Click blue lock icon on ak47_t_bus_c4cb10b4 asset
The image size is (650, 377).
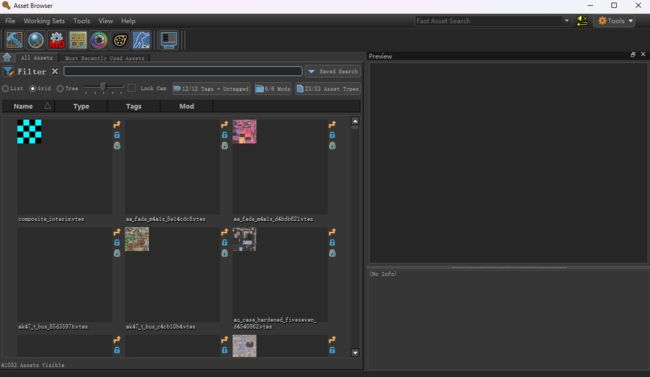224,243
